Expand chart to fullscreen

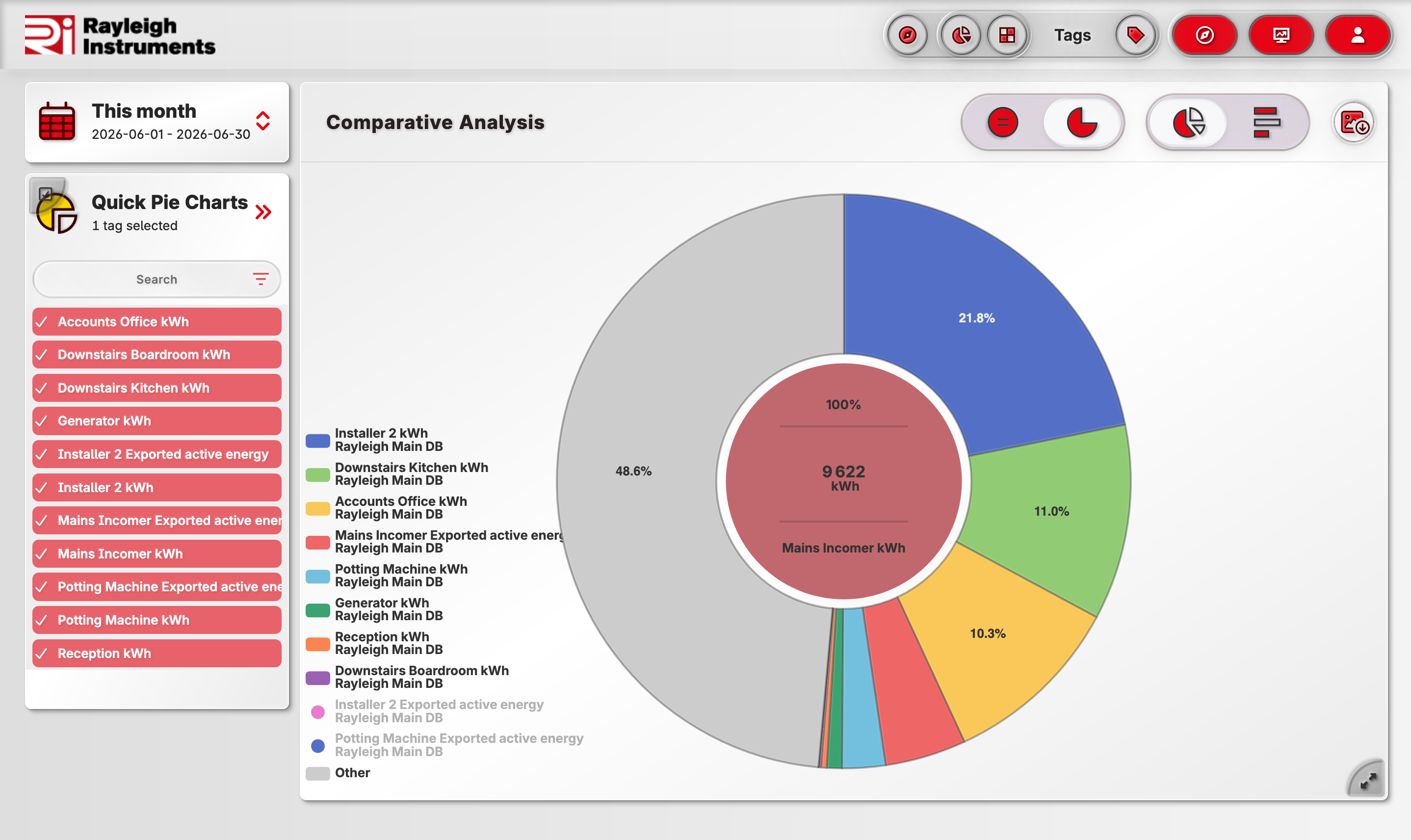[x=1367, y=781]
